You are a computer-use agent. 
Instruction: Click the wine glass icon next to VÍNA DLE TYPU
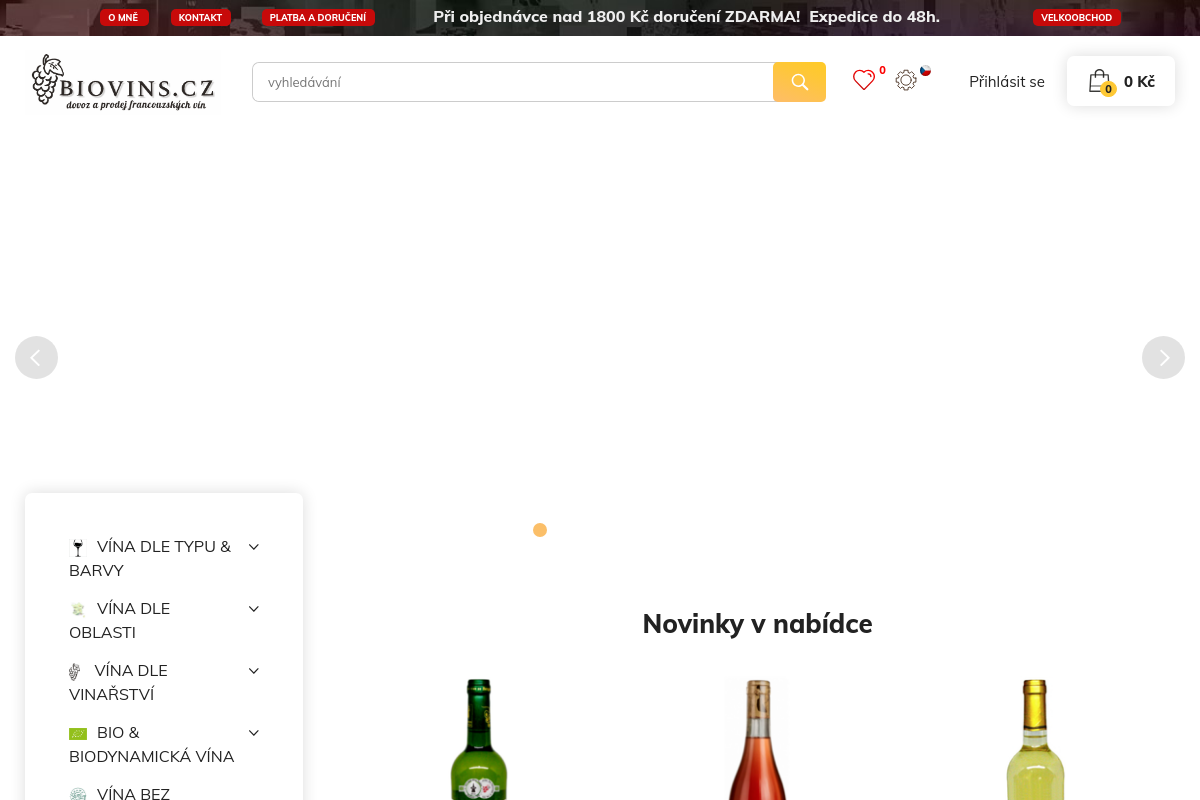[78, 546]
